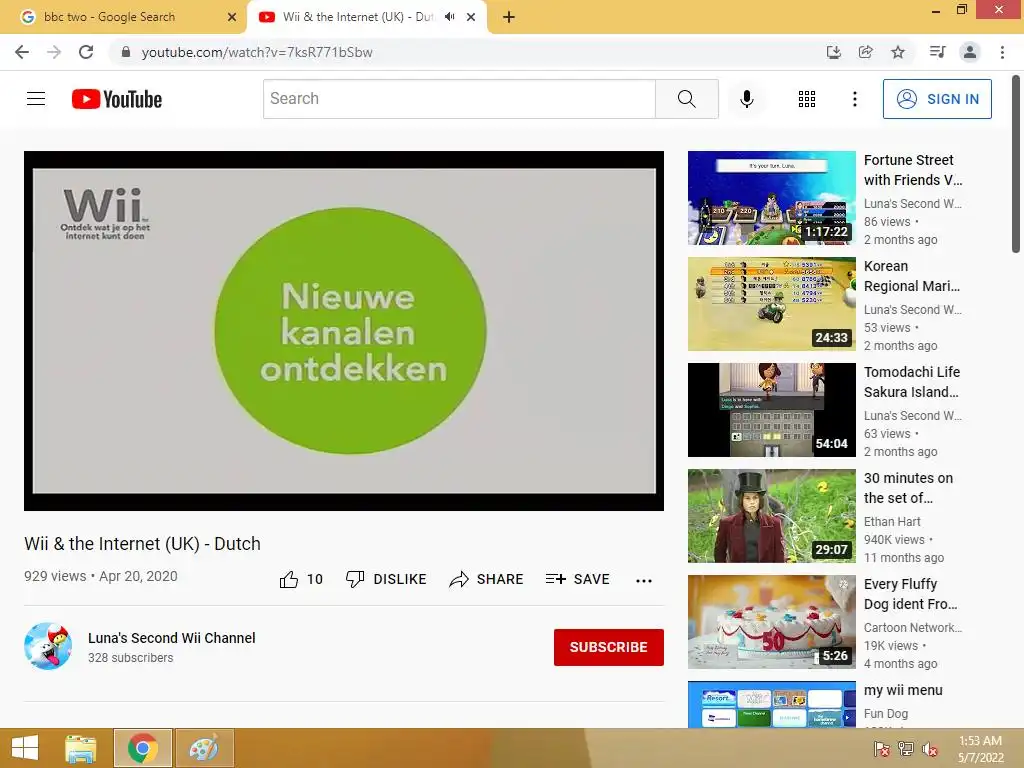1024x768 pixels.
Task: Close the Wii & the Internet tab
Action: click(x=471, y=17)
